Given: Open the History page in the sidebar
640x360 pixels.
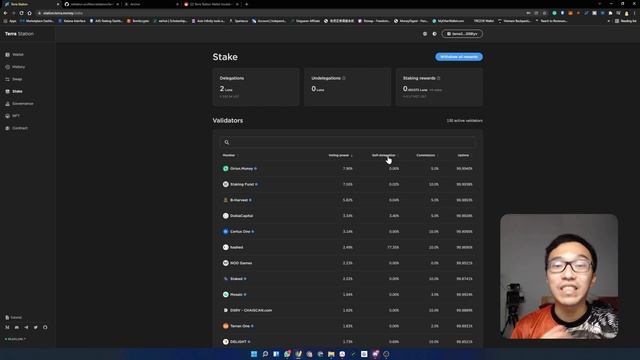Looking at the screenshot, I should pos(15,67).
